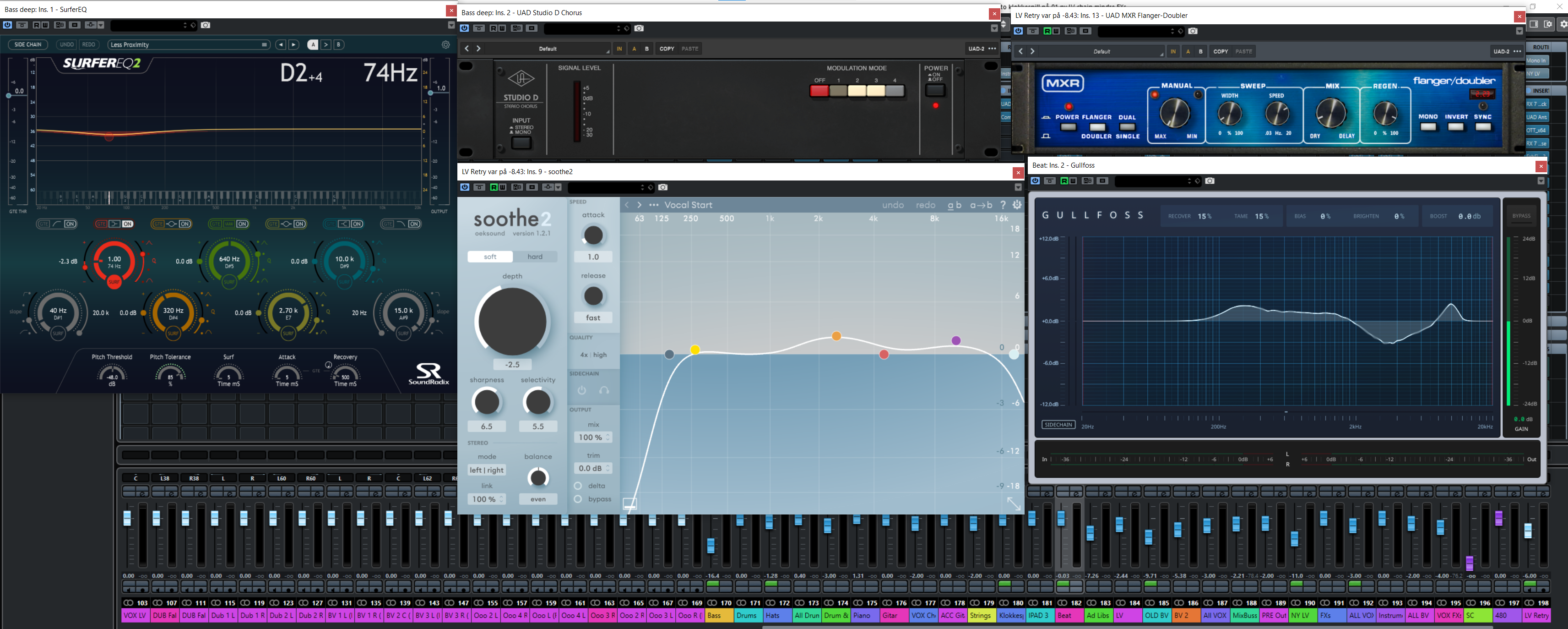This screenshot has height=629, width=1568.
Task: Toggle the bypass option in soothe2
Action: point(578,499)
